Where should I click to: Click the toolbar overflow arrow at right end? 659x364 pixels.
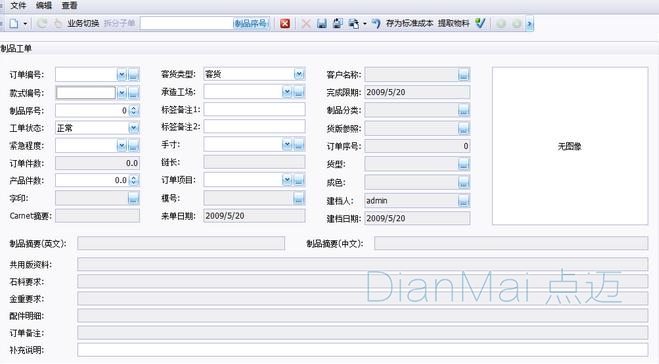tap(530, 24)
